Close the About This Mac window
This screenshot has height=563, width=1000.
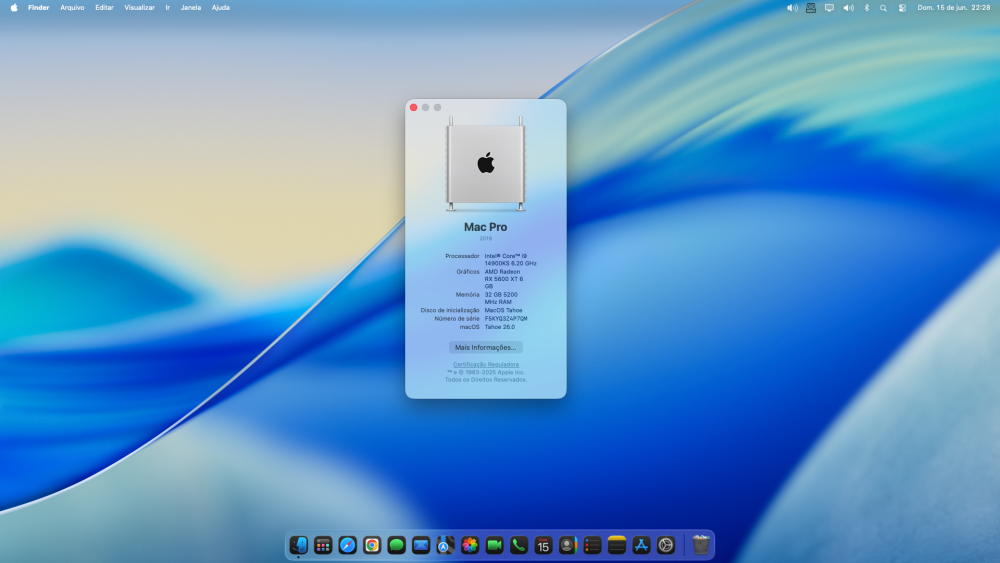tap(414, 107)
